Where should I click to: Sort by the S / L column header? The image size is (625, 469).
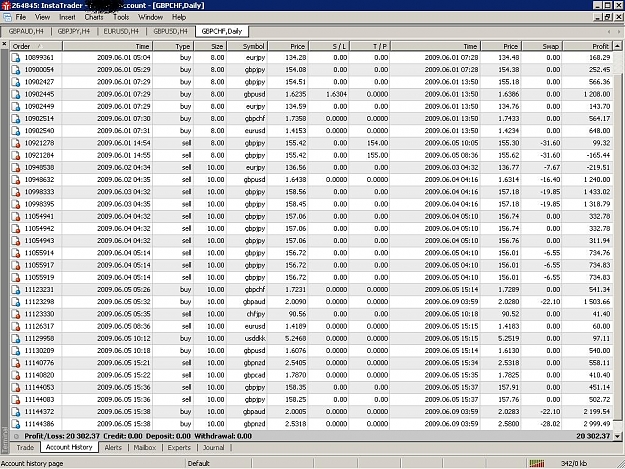329,46
